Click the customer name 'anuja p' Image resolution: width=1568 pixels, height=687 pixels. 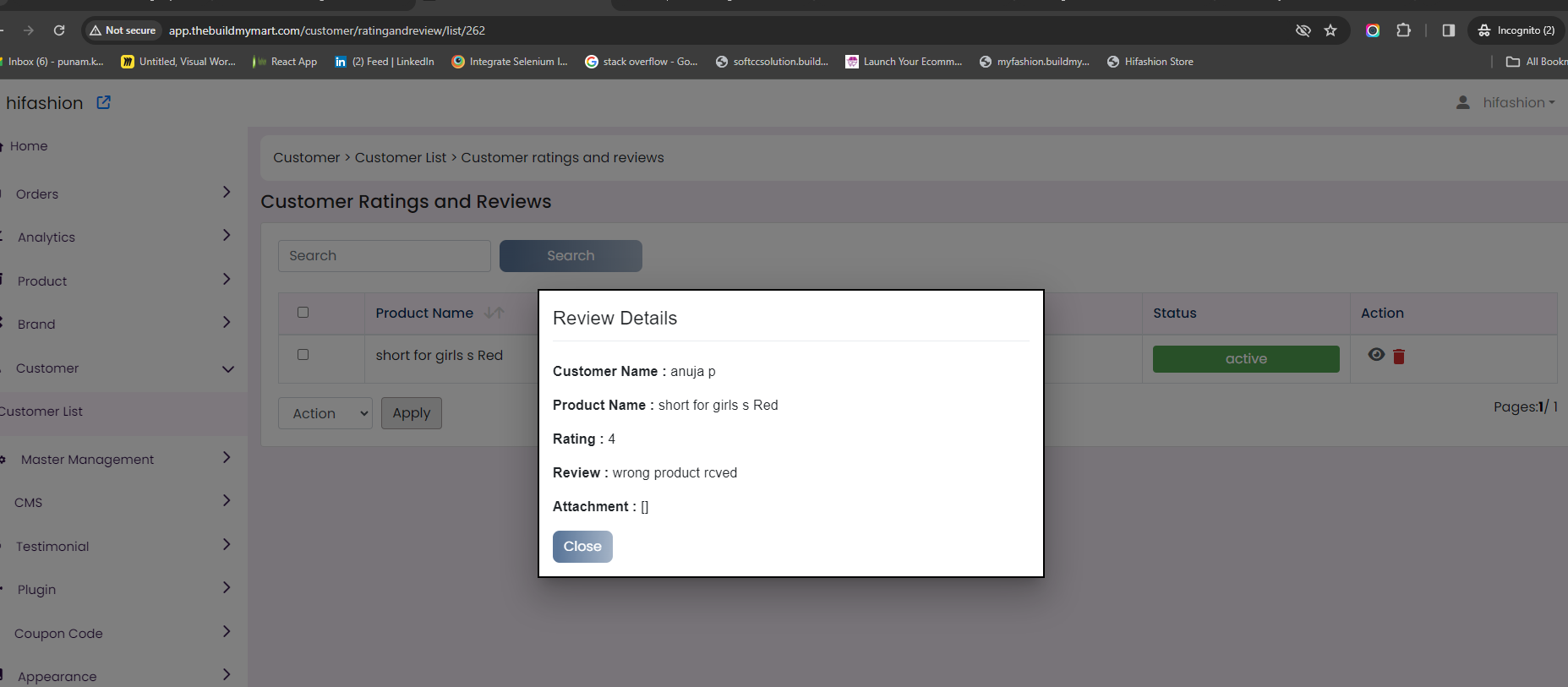pyautogui.click(x=693, y=372)
